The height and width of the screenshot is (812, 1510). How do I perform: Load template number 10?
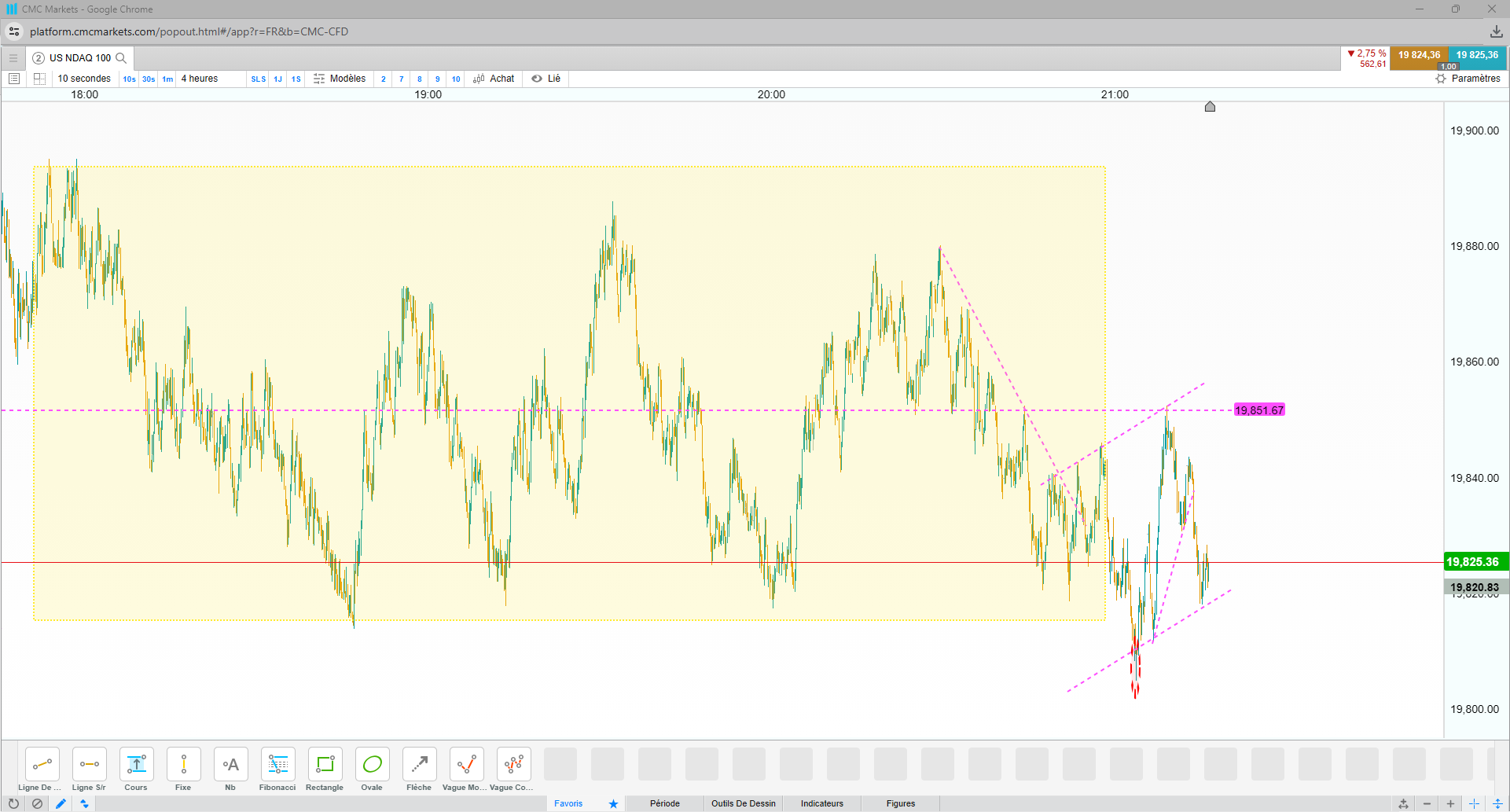(x=456, y=79)
